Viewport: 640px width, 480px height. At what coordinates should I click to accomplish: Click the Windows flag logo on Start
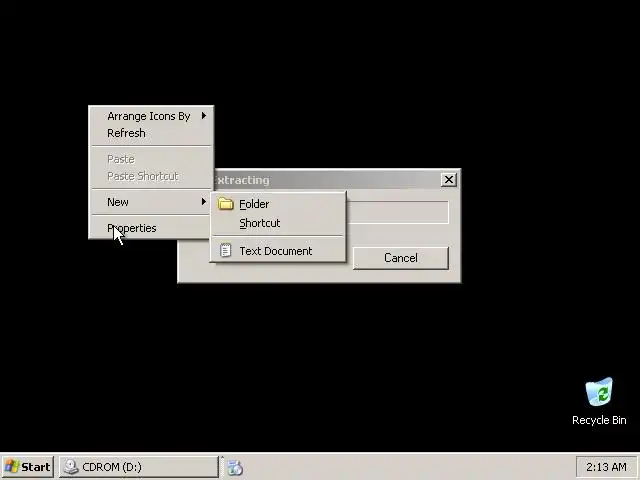(11, 467)
